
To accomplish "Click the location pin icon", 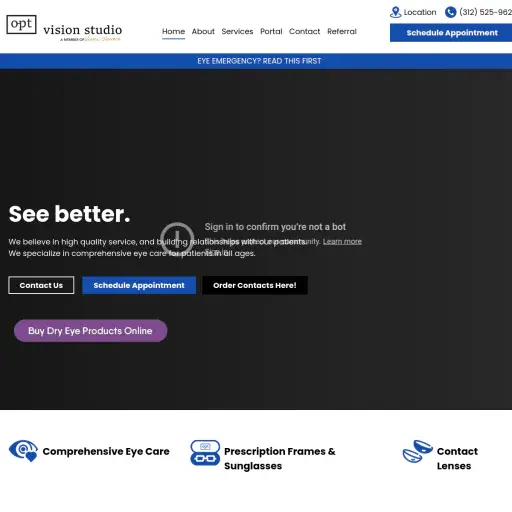I will [x=395, y=12].
